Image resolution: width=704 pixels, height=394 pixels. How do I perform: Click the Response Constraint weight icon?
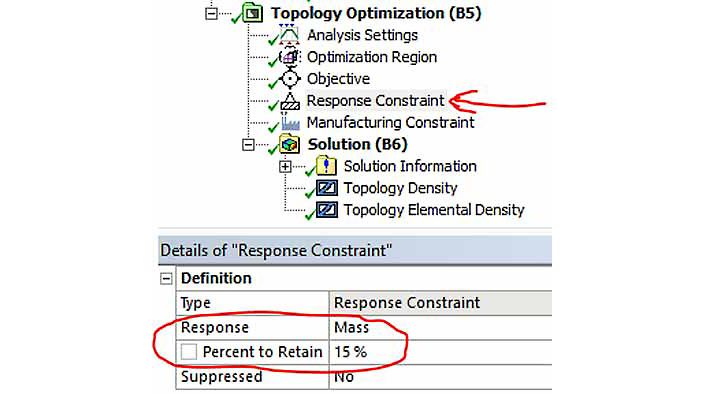pos(290,101)
